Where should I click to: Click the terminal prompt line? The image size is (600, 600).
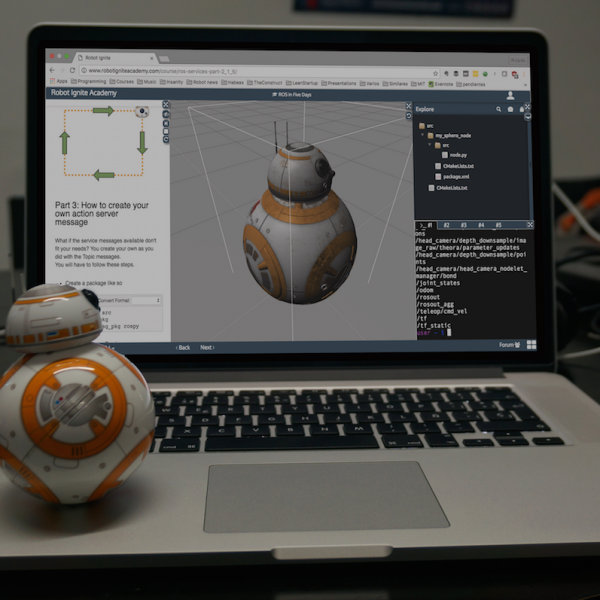click(x=434, y=333)
